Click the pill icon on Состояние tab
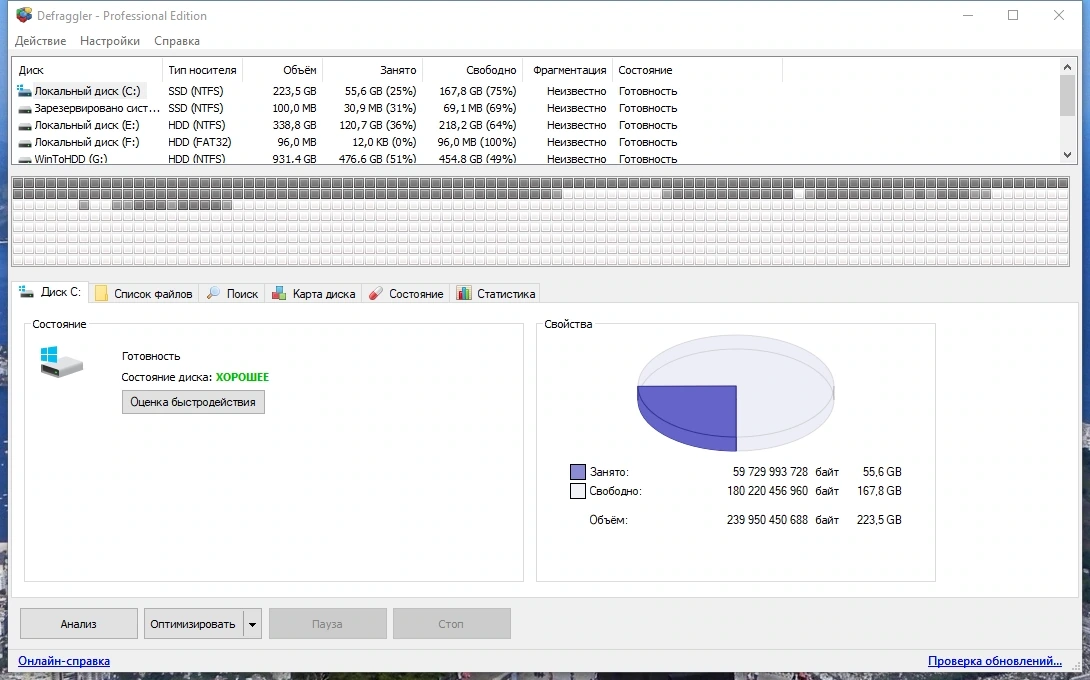 [375, 293]
